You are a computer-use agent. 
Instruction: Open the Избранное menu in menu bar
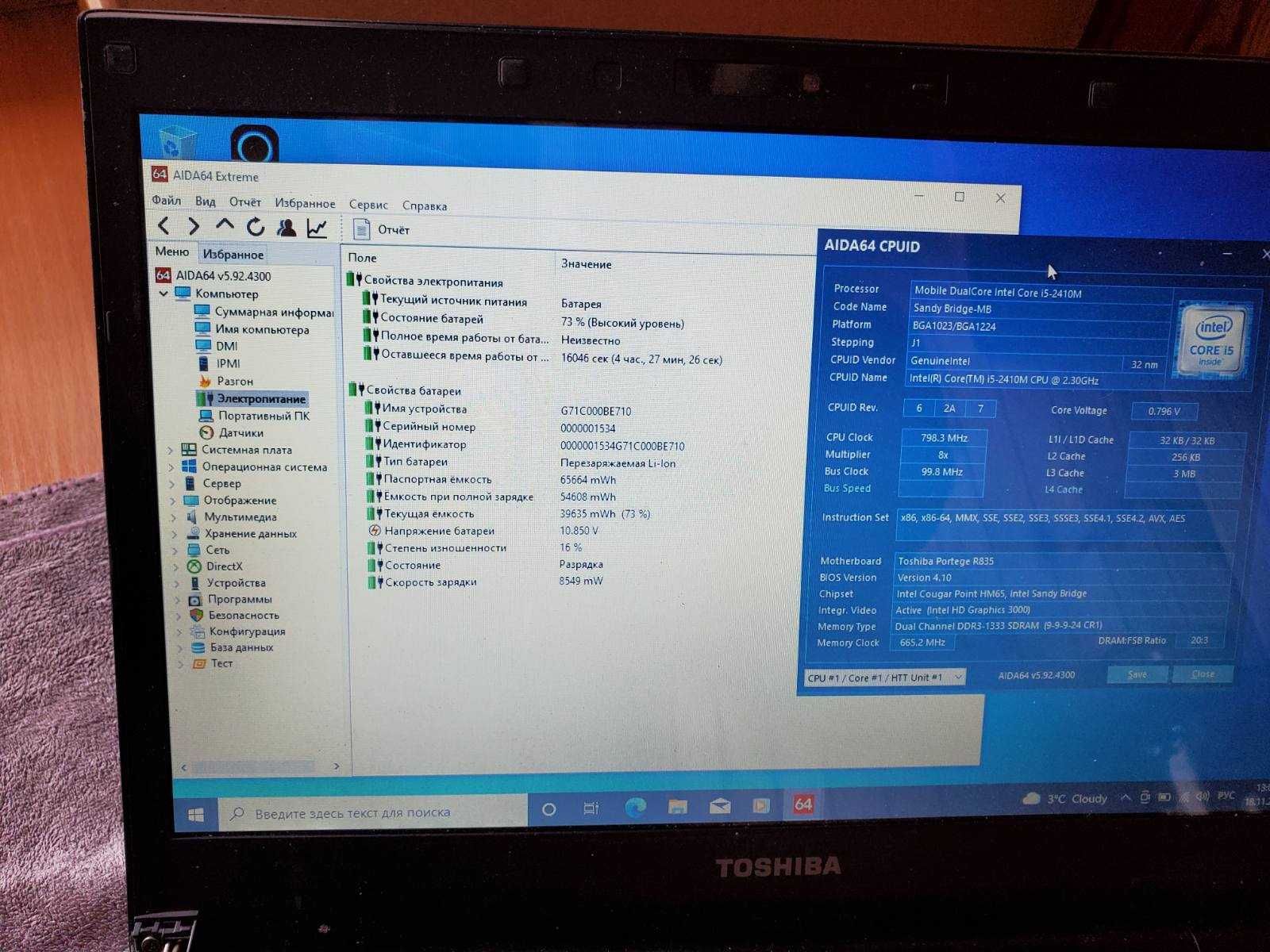coord(305,203)
